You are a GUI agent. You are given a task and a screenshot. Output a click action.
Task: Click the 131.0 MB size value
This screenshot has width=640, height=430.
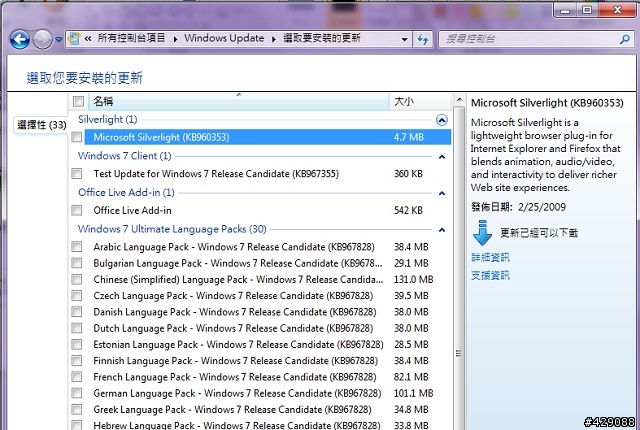click(x=413, y=279)
